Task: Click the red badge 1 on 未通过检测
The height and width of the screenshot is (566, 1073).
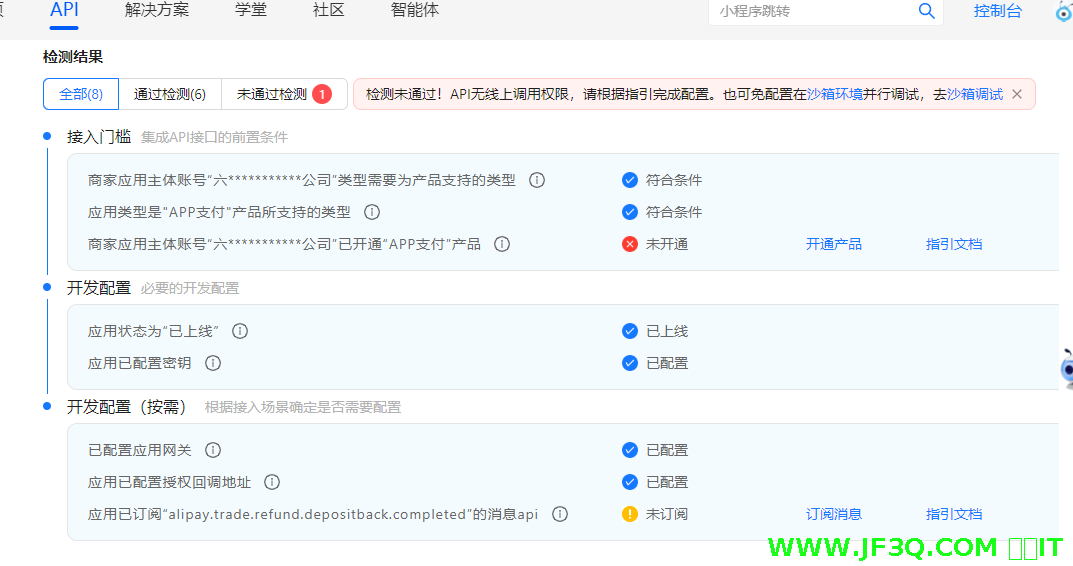Action: point(322,94)
